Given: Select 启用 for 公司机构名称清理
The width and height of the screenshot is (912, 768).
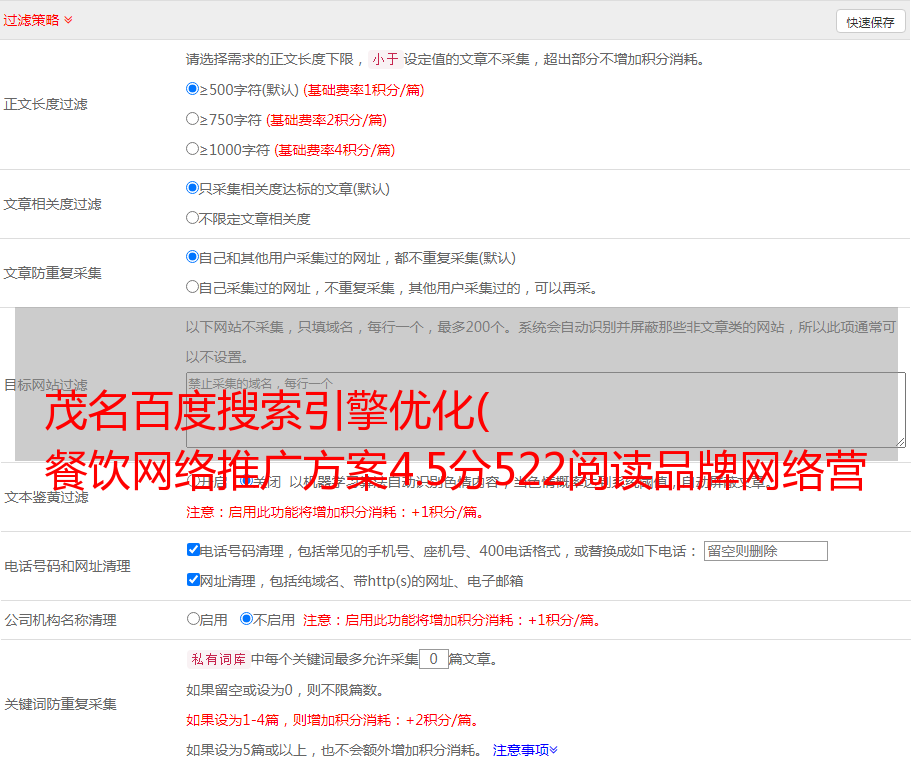Looking at the screenshot, I should coord(193,619).
